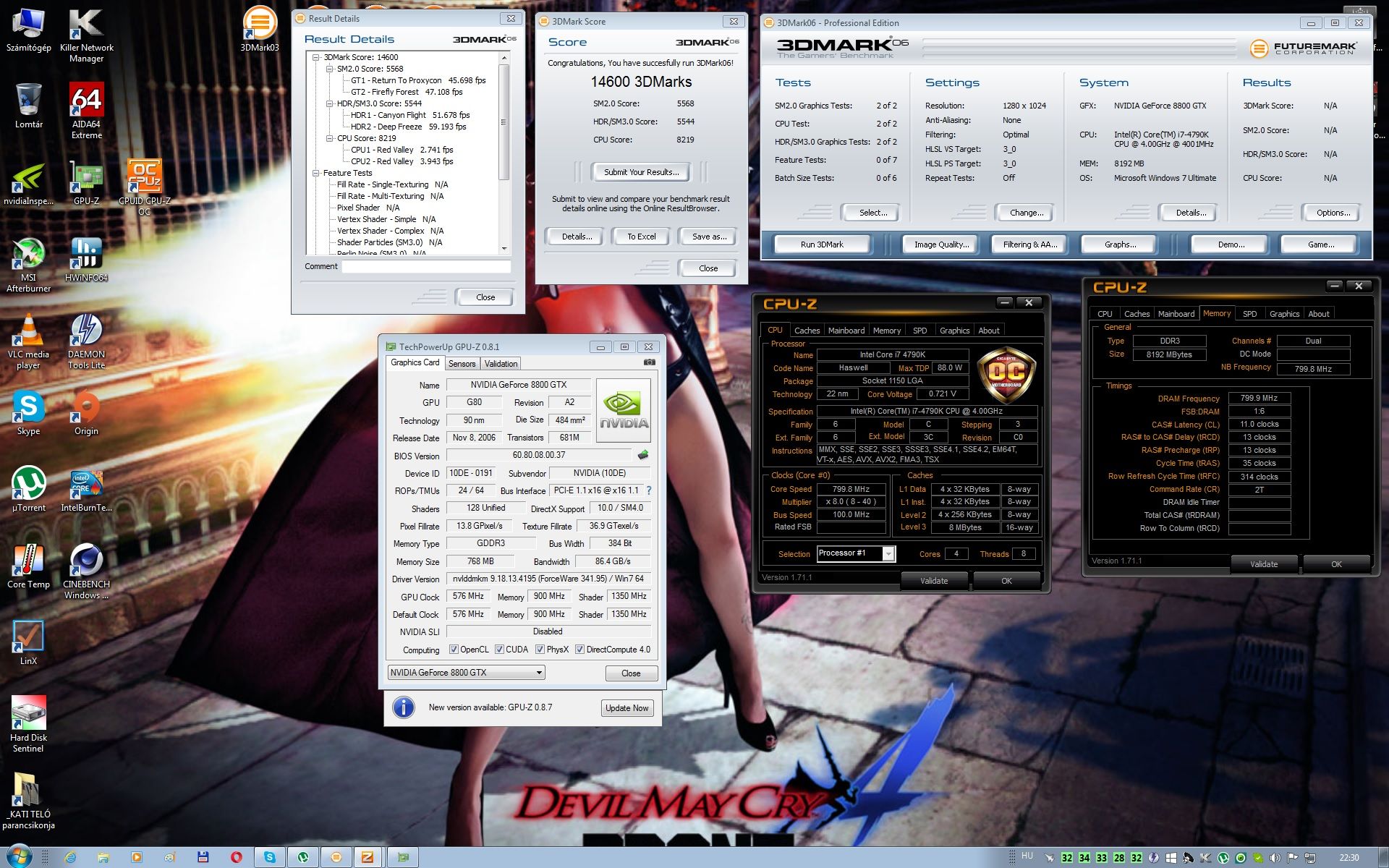The width and height of the screenshot is (1389, 868).
Task: Open the Számítógép desktop icon
Action: click(x=28, y=30)
